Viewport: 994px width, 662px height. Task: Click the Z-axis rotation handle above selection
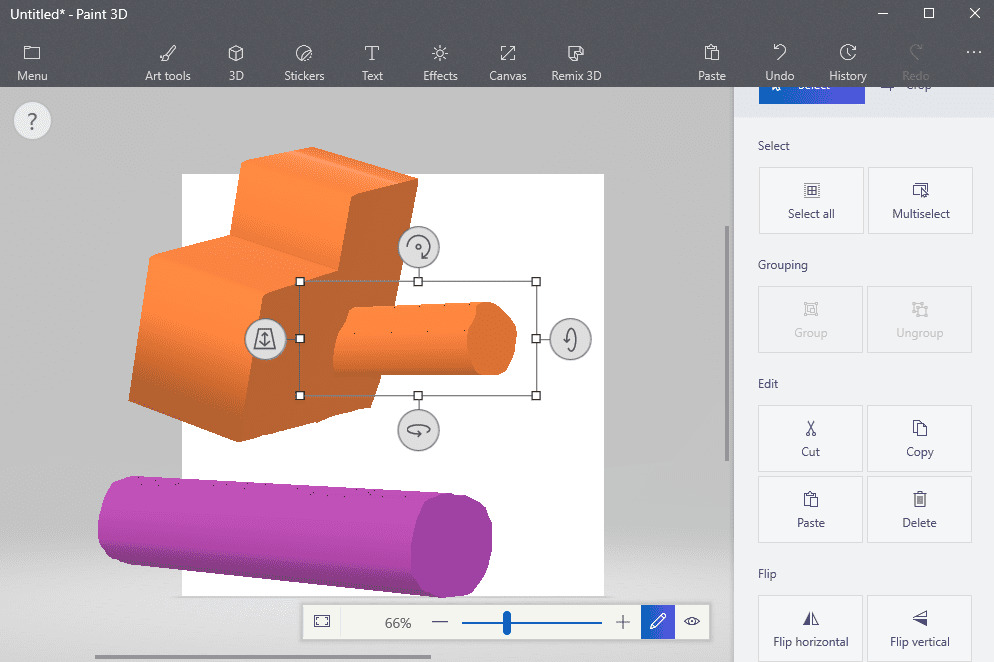[x=419, y=247]
